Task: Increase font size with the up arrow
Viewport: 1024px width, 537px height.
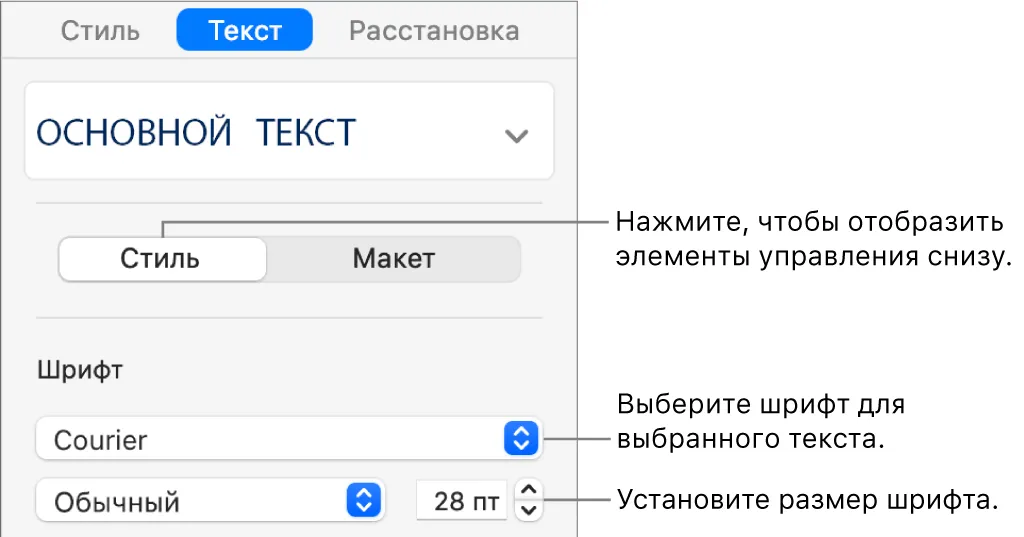Action: tap(529, 490)
